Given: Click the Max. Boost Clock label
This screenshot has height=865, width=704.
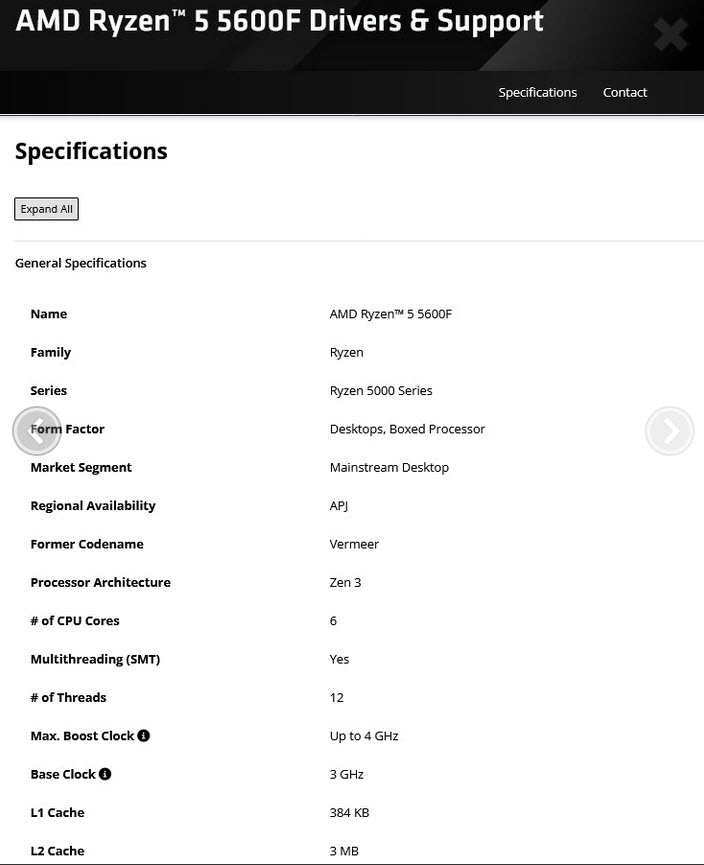Looking at the screenshot, I should point(82,736).
